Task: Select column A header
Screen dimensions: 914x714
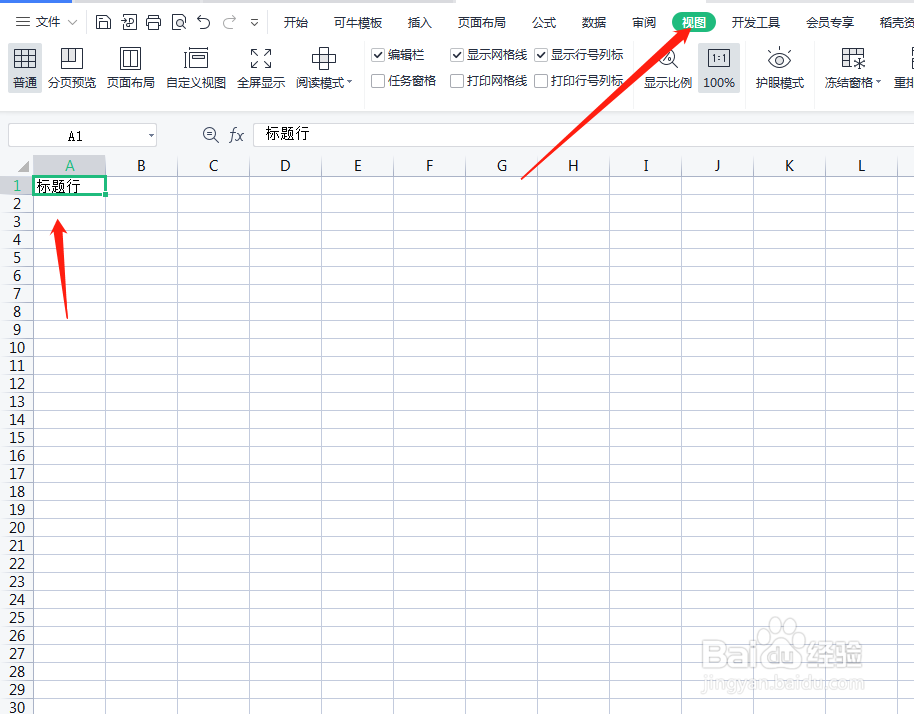Action: [69, 166]
